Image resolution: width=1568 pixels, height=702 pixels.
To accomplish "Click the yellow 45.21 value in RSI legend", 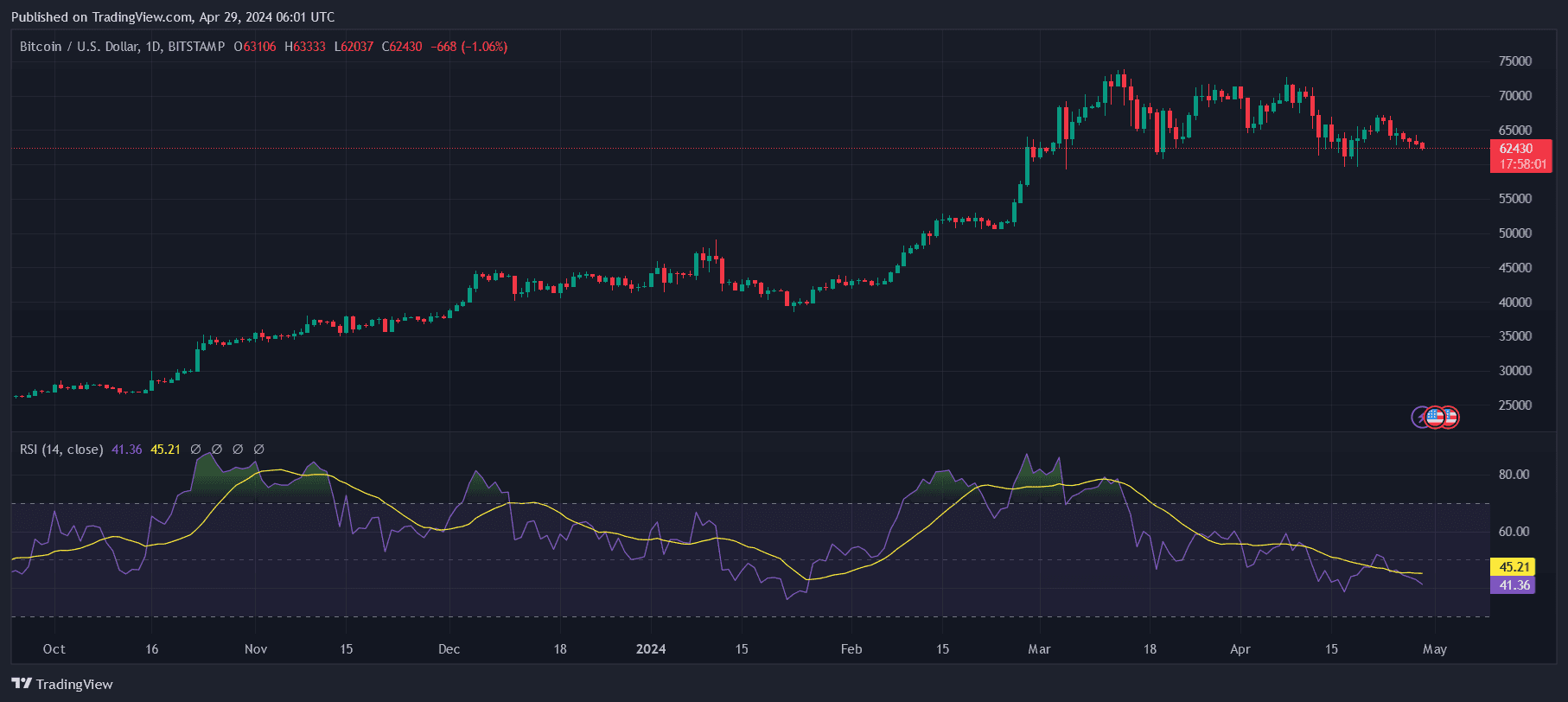I will coord(166,450).
